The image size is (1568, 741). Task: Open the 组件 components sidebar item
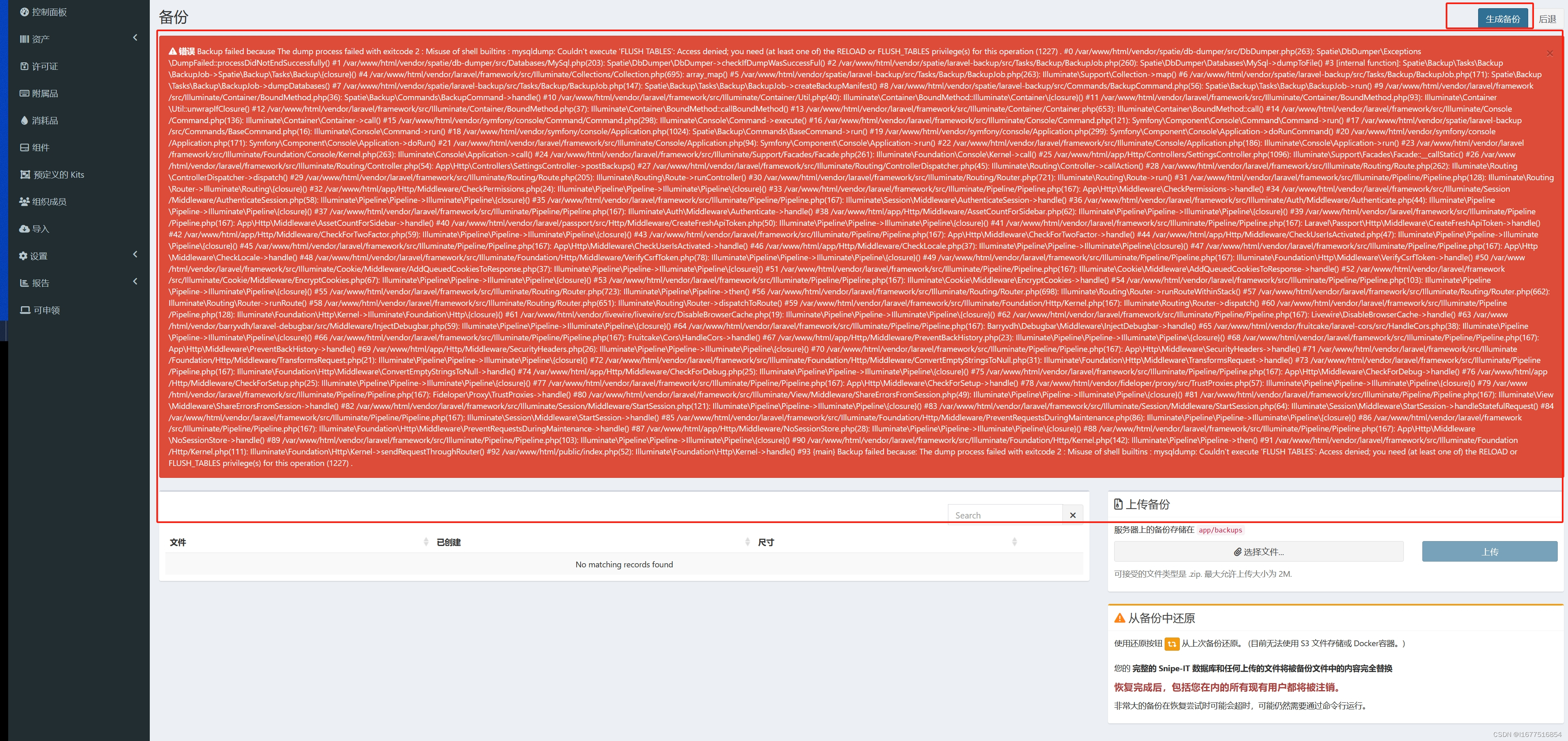pyautogui.click(x=40, y=147)
